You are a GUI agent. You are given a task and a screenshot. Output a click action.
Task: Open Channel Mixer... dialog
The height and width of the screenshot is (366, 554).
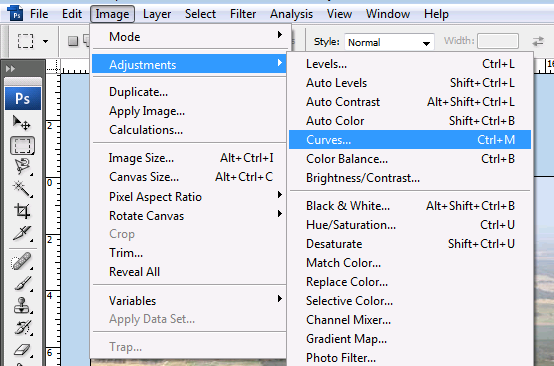410,320
